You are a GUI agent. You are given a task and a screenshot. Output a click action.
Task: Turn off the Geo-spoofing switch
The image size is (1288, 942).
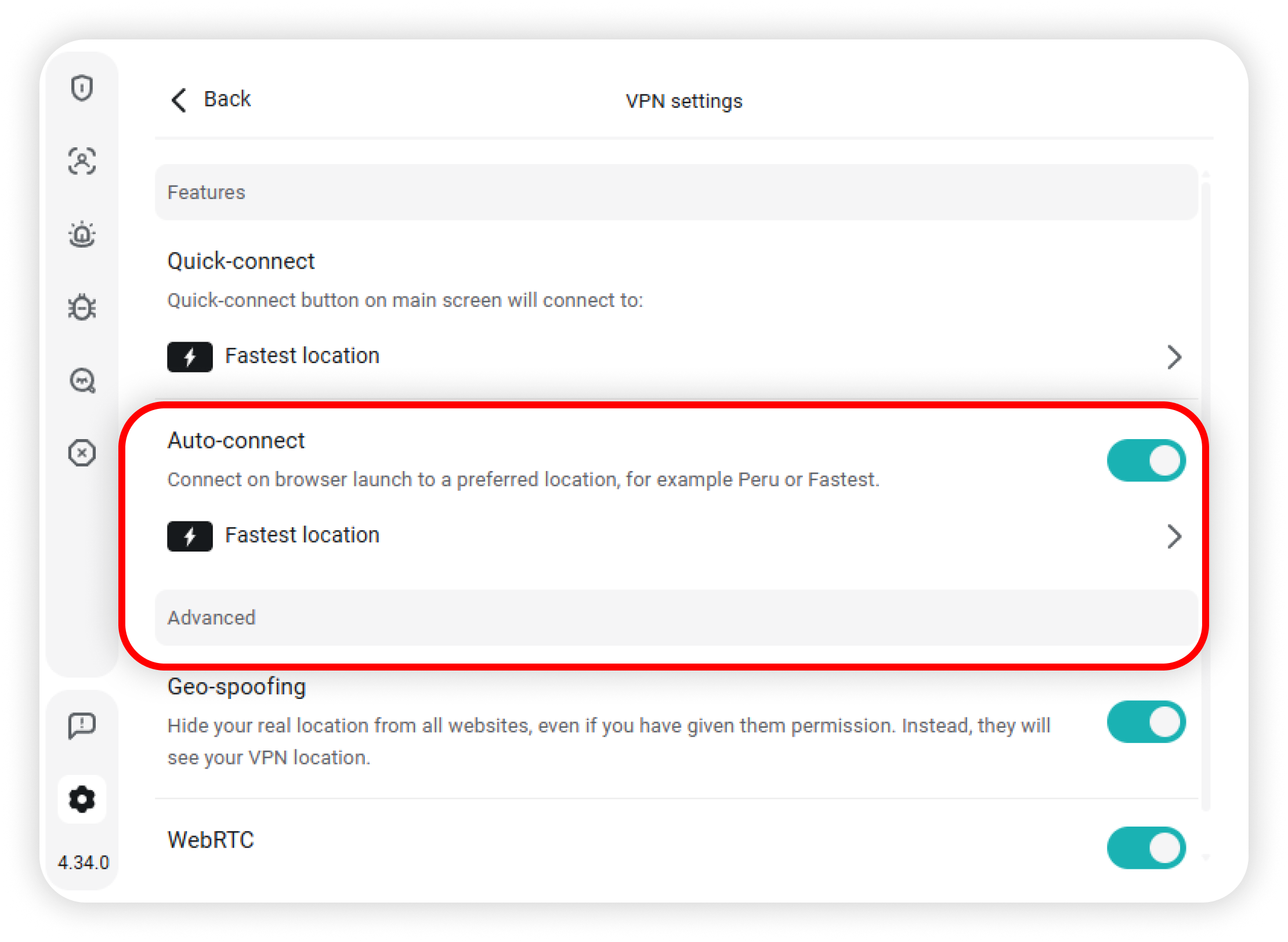1146,722
